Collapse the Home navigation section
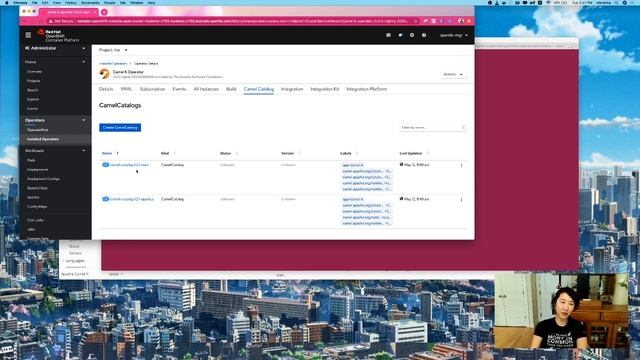This screenshot has width=640, height=360. tap(55, 62)
